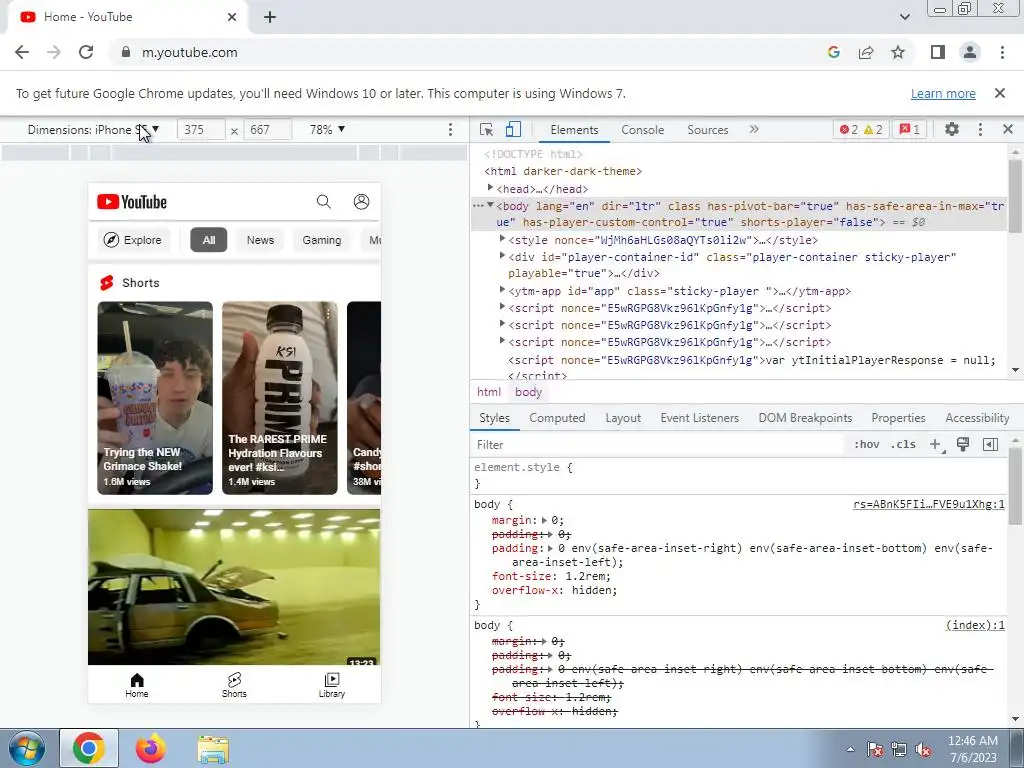
Task: Click the errors and warnings counter
Action: [861, 129]
